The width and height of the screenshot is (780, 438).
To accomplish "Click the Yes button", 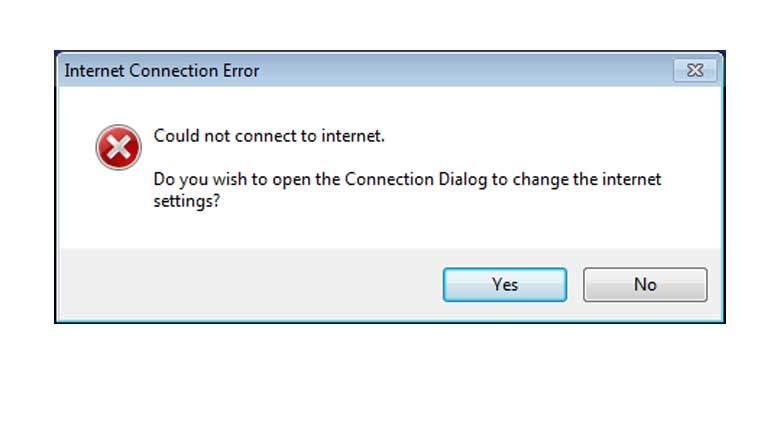I will pyautogui.click(x=505, y=285).
